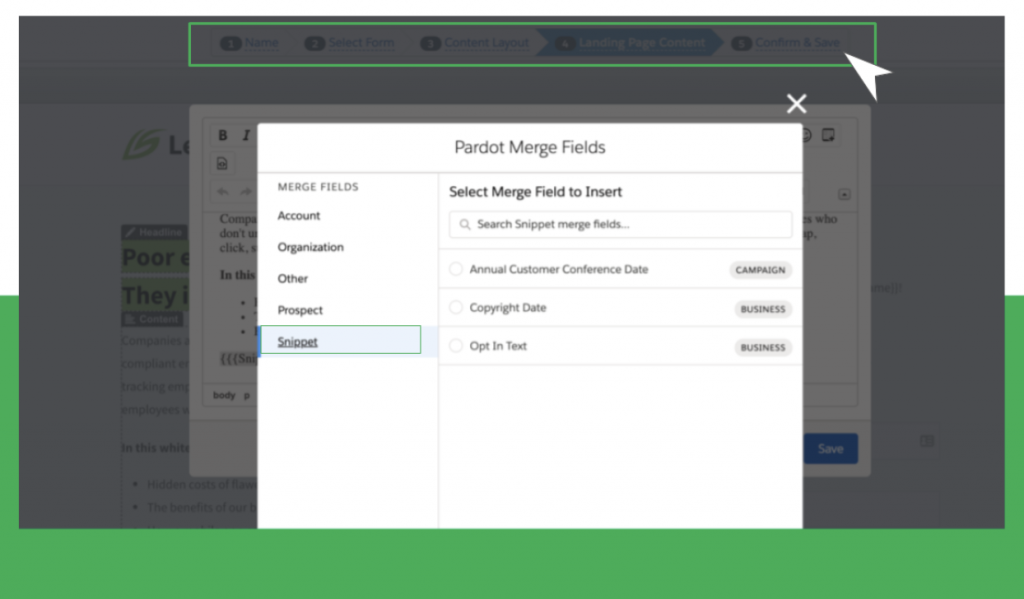Screen dimensions: 1024x599
Task: Click the merge field insert icon
Action: [x=828, y=135]
